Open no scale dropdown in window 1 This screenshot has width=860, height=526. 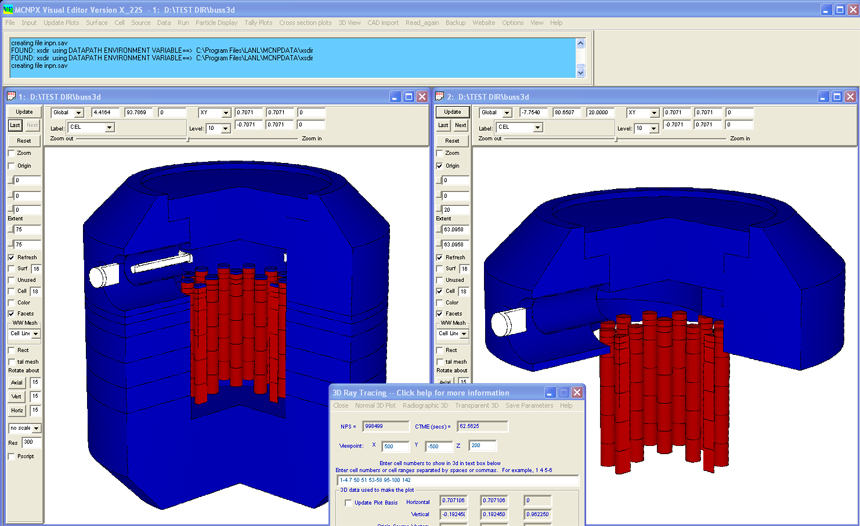36,428
